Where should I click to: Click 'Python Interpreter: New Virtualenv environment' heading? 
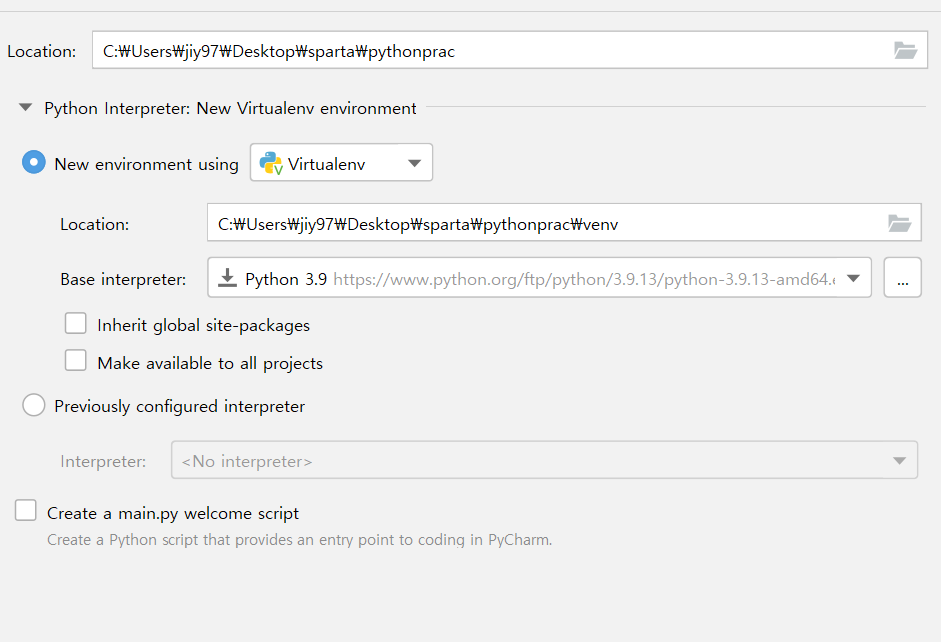[230, 109]
